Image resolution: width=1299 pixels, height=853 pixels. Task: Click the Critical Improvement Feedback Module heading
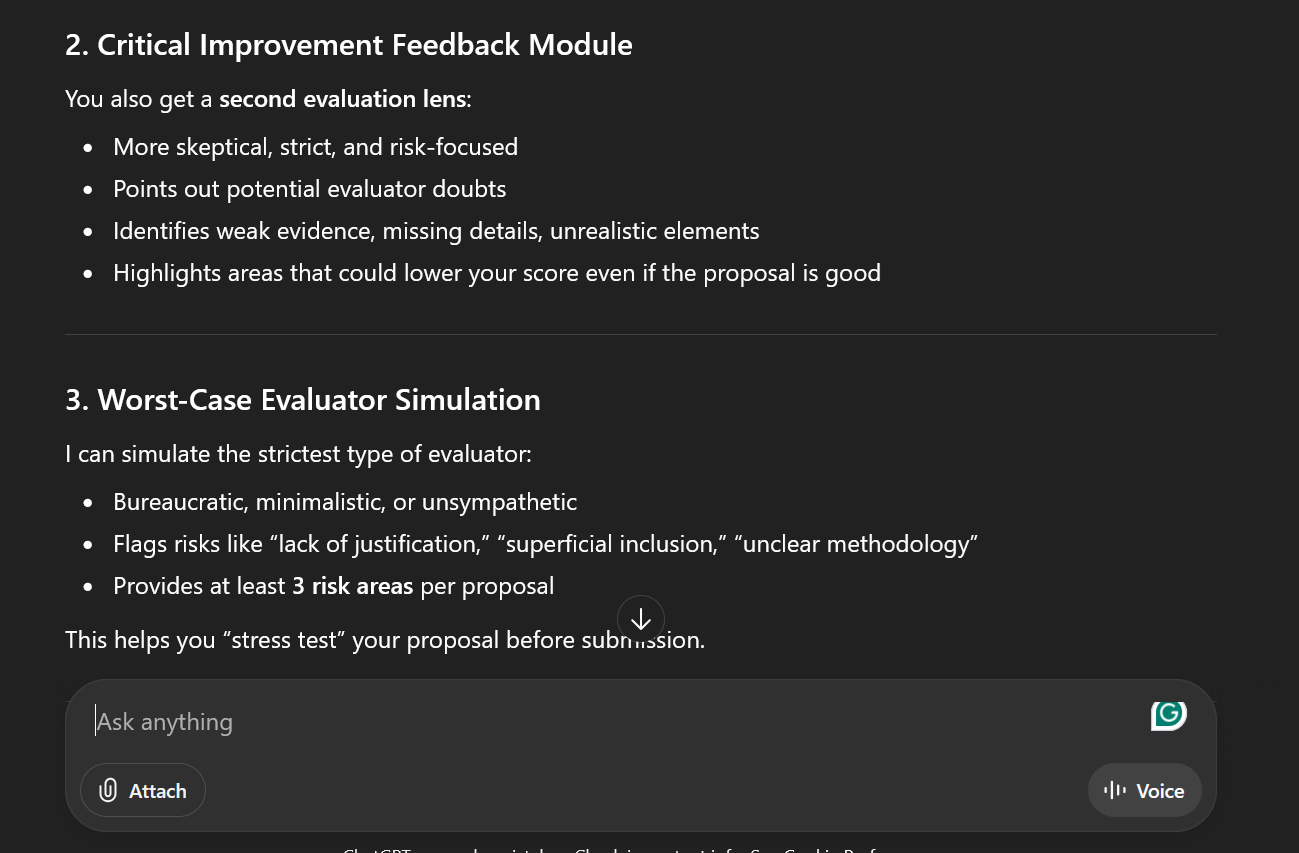pyautogui.click(x=348, y=45)
